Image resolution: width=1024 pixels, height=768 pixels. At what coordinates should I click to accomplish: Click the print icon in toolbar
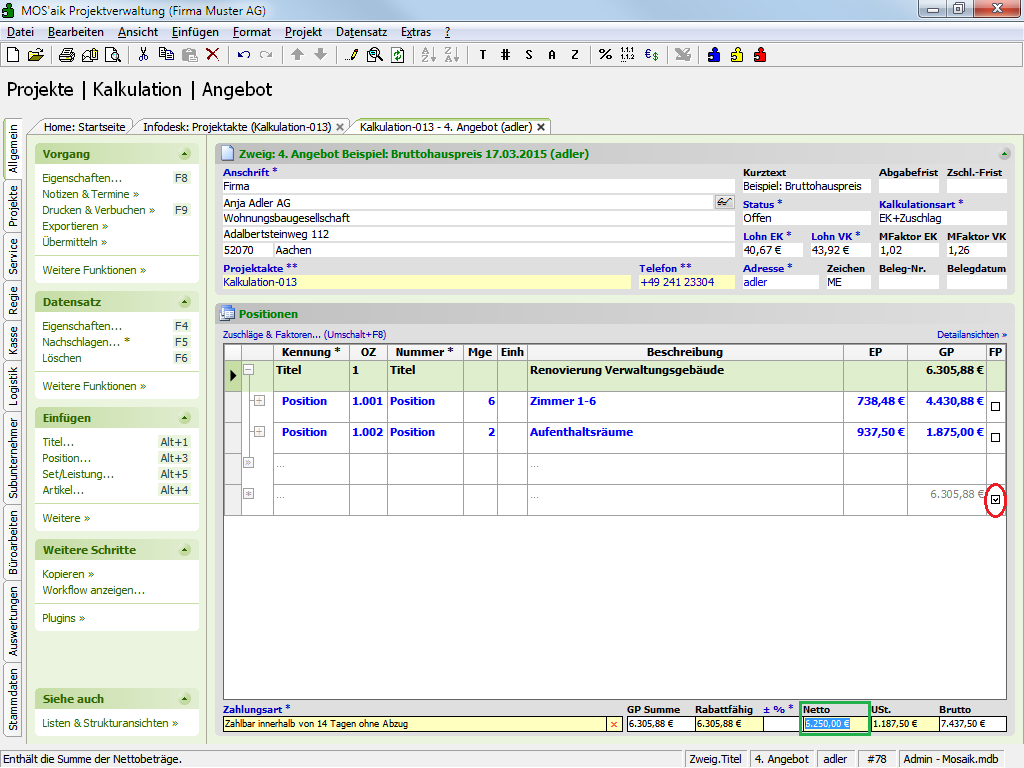click(67, 54)
